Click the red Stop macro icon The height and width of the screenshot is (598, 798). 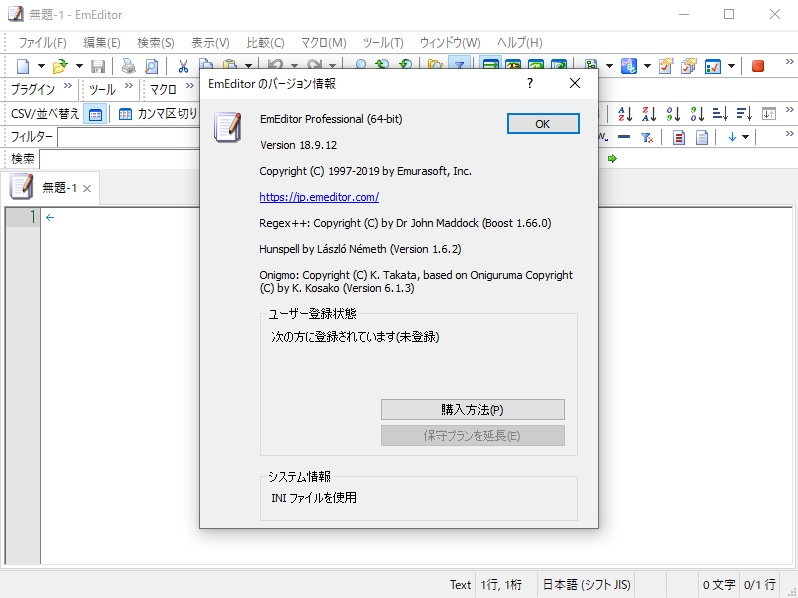tap(758, 66)
